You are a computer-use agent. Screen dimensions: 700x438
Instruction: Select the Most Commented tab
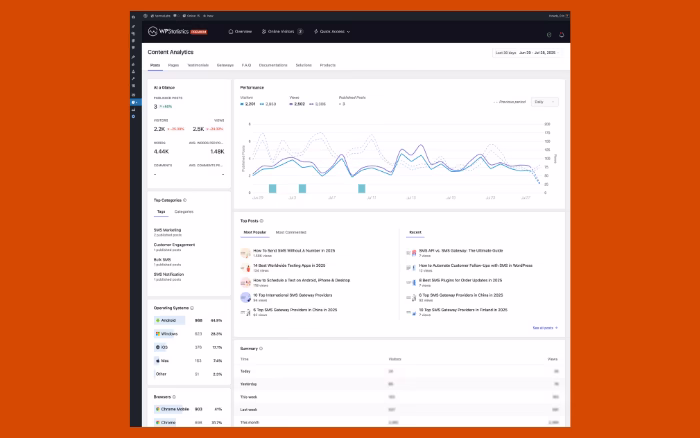[291, 233]
